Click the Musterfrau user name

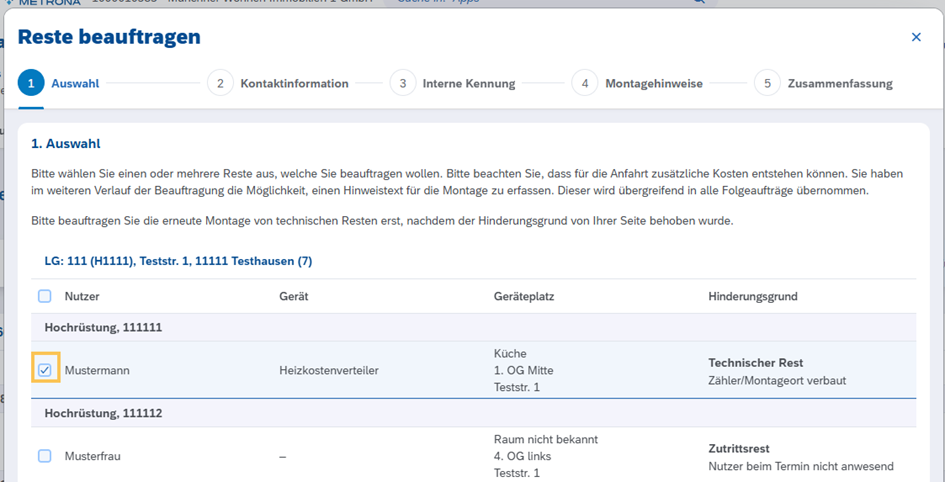(x=93, y=457)
